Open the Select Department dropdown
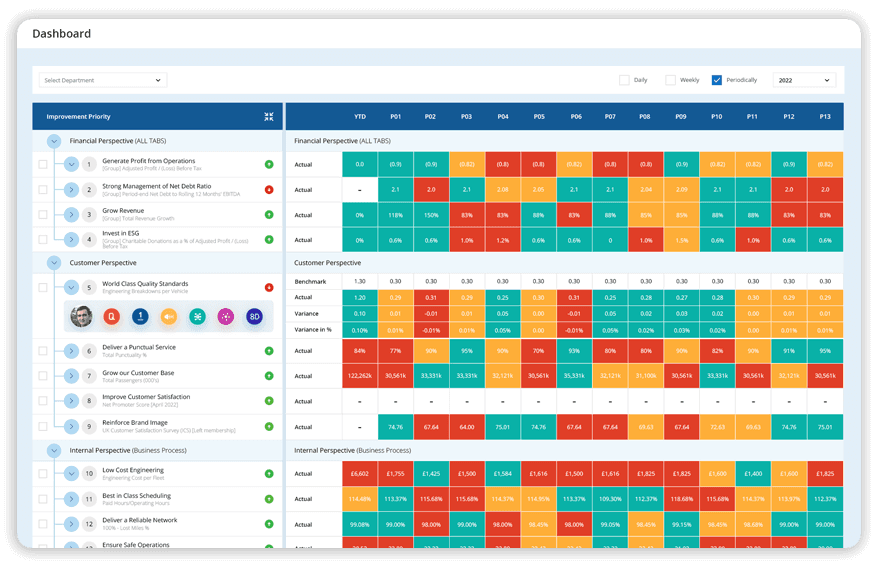The width and height of the screenshot is (878, 566). [103, 80]
